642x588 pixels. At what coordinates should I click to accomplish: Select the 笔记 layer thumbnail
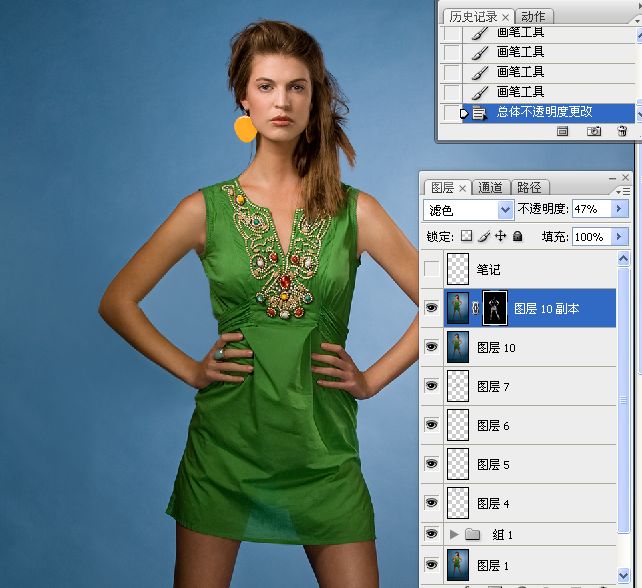(x=458, y=269)
